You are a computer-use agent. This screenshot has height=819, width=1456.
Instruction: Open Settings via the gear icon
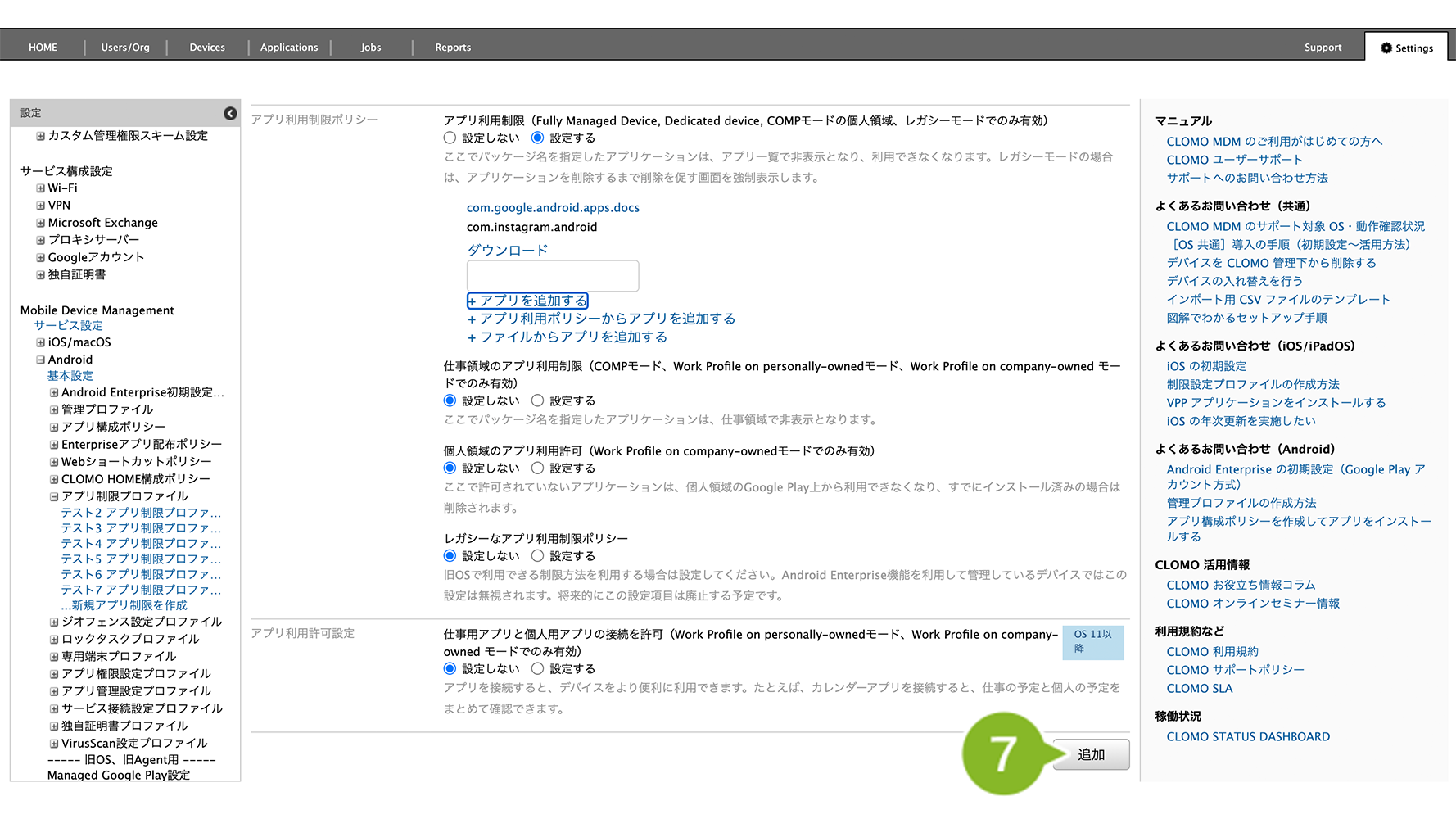[1386, 48]
